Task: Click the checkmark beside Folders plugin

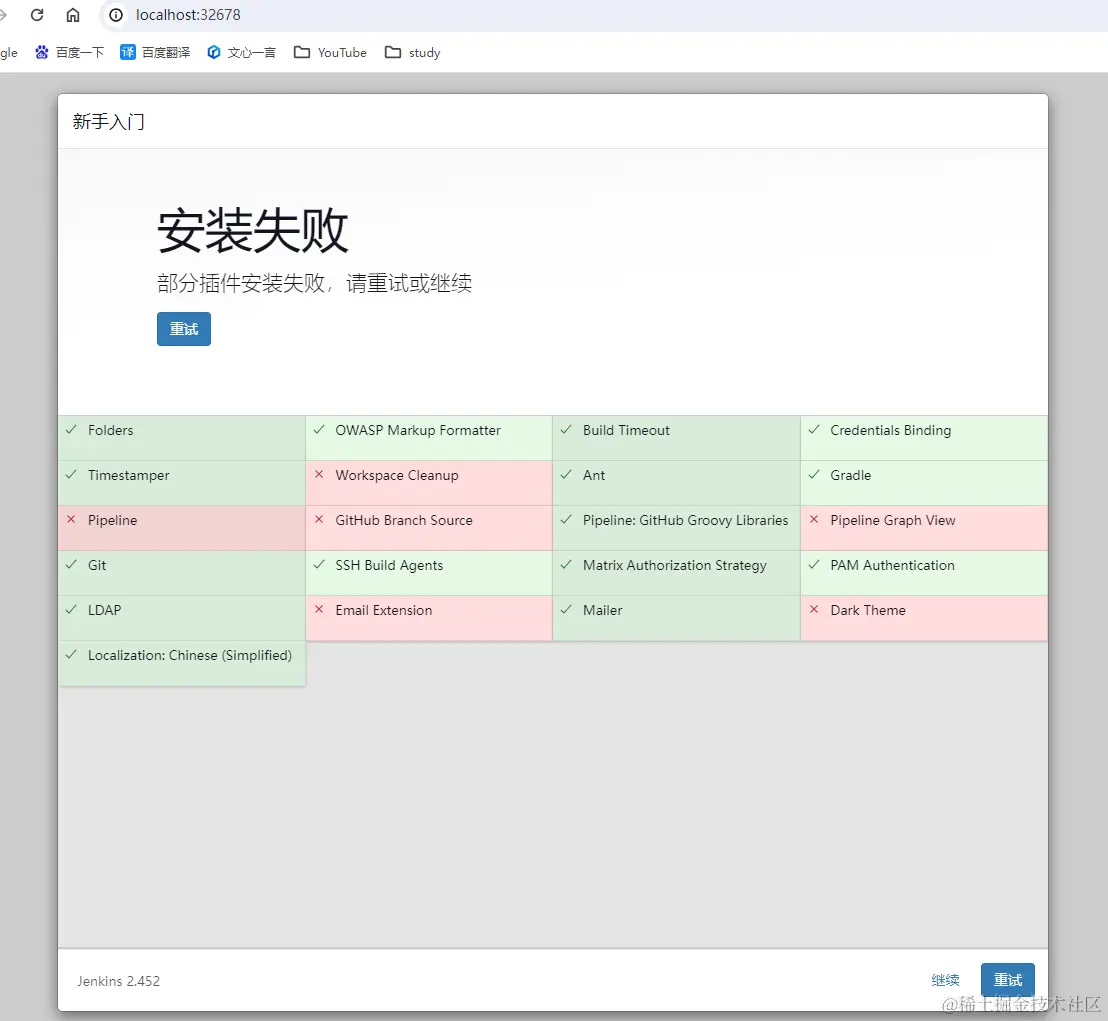Action: [71, 430]
